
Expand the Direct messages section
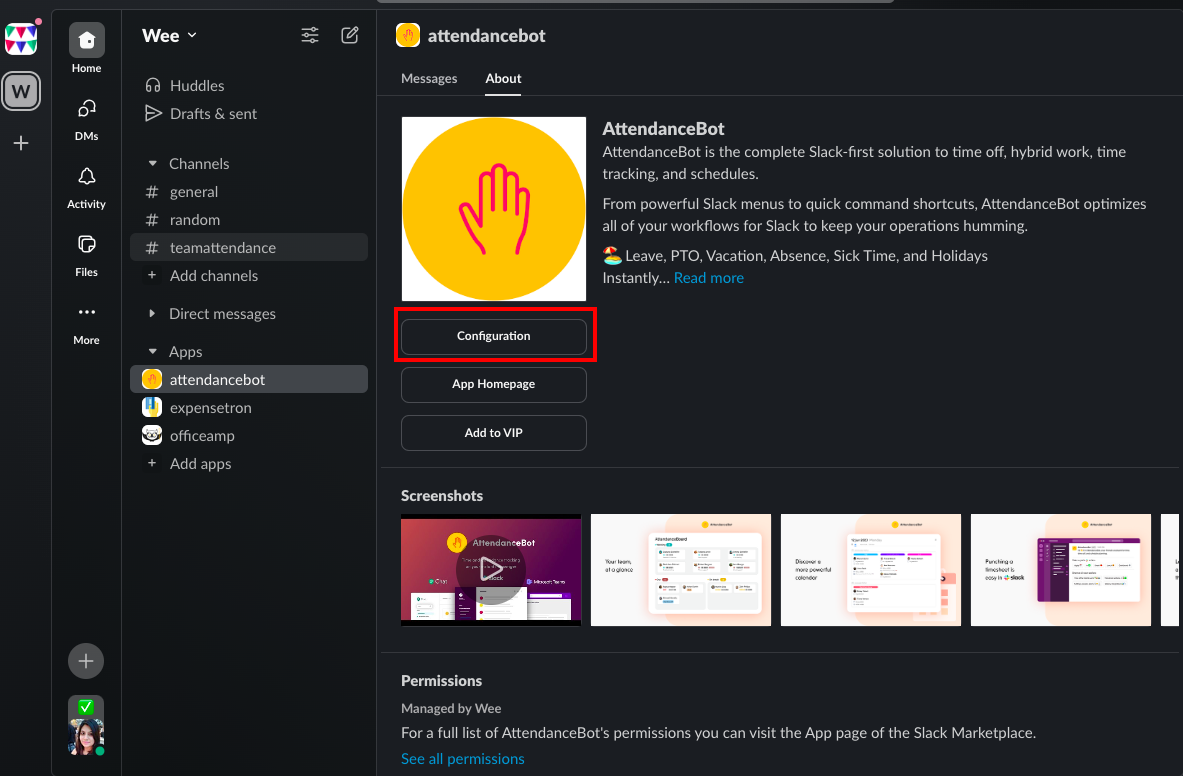click(x=152, y=314)
